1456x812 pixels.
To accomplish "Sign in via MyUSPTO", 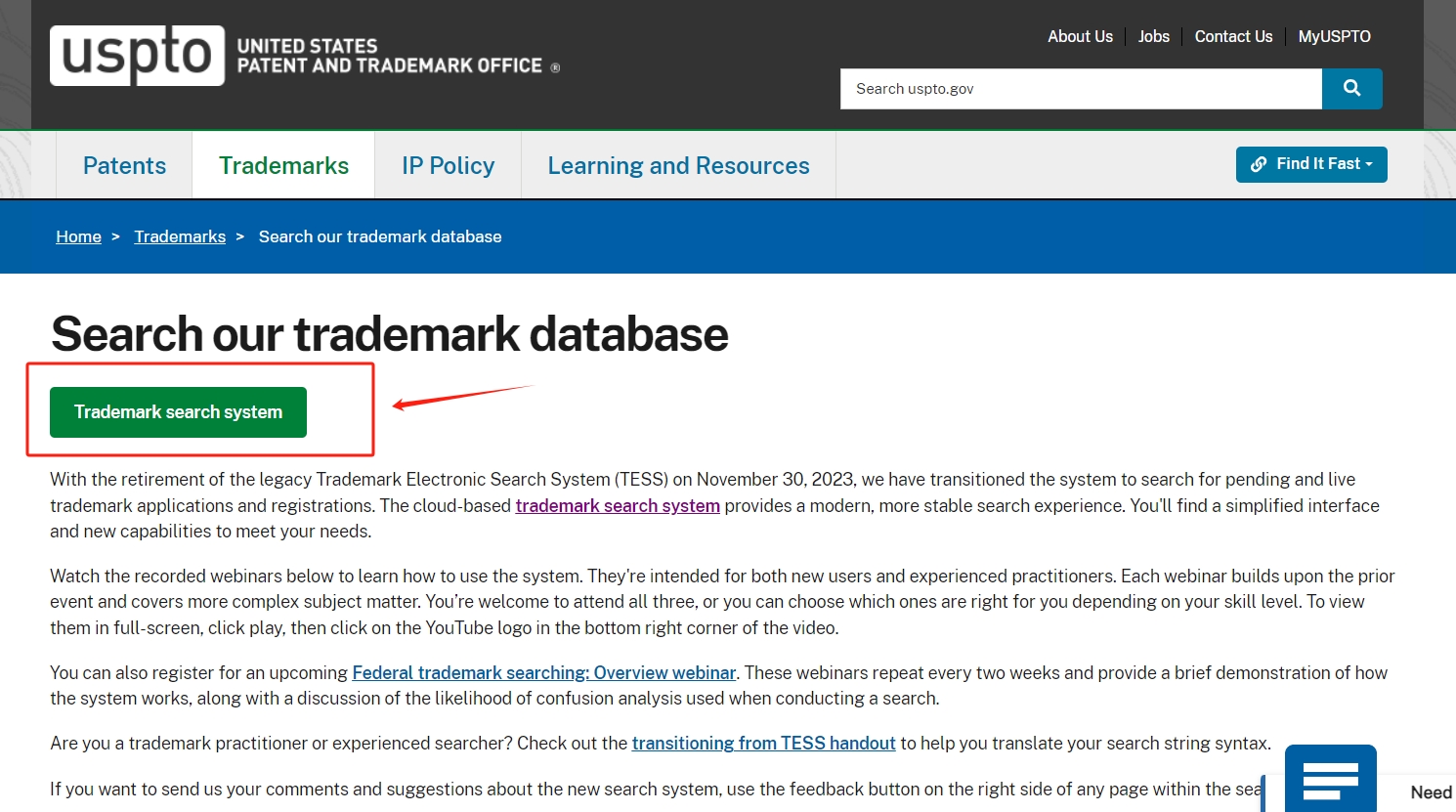I will click(x=1334, y=36).
